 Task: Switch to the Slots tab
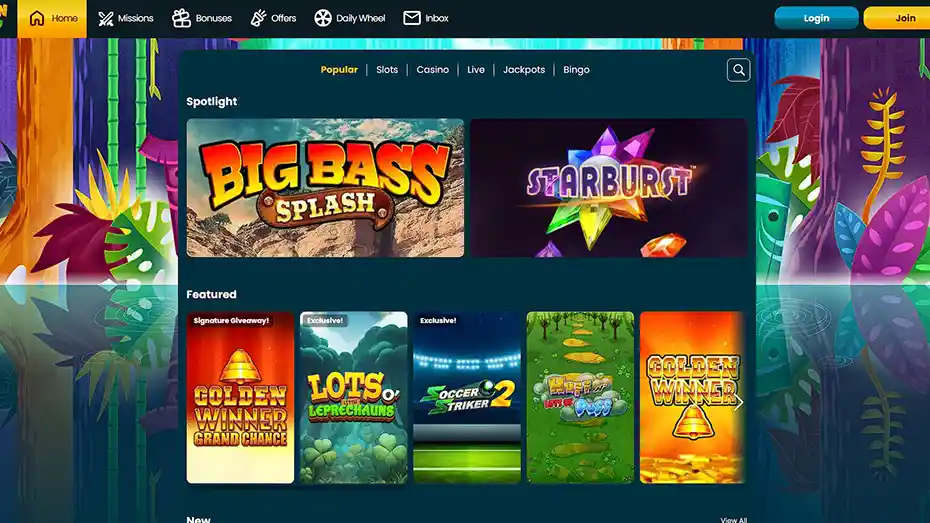coord(387,70)
